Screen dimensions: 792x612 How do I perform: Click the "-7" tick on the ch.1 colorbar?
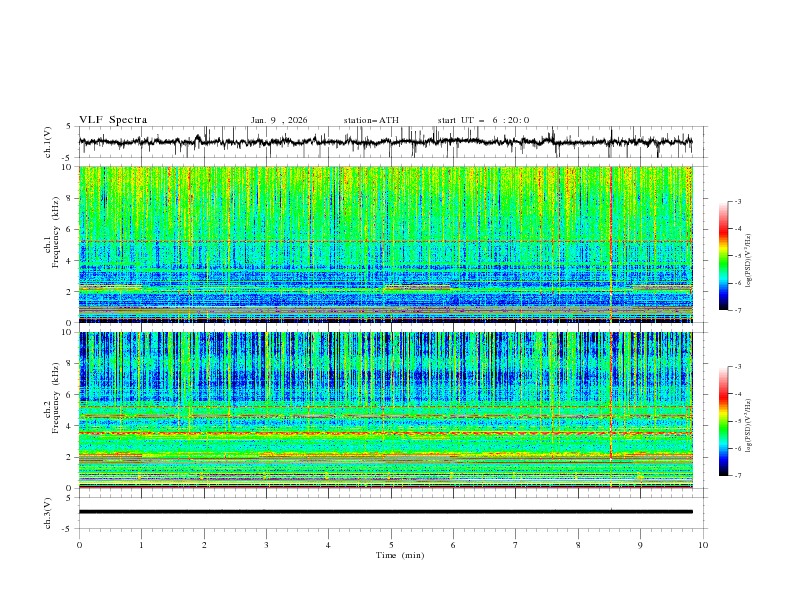click(x=738, y=310)
